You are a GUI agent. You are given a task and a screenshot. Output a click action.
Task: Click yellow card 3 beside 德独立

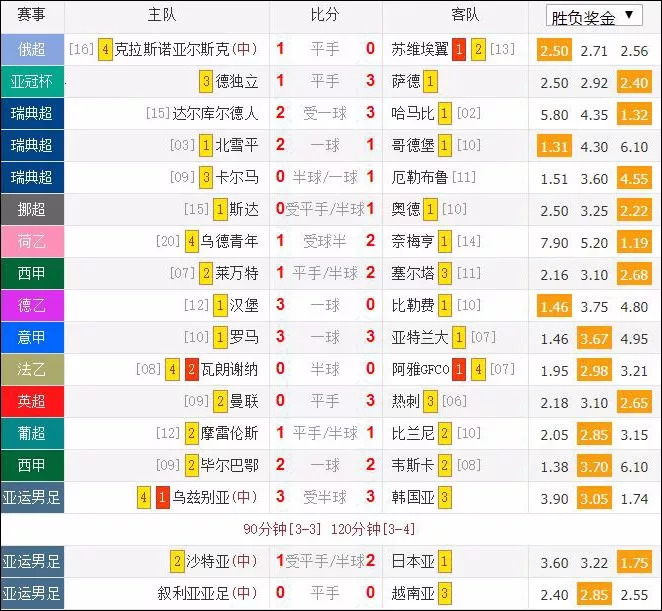(206, 81)
